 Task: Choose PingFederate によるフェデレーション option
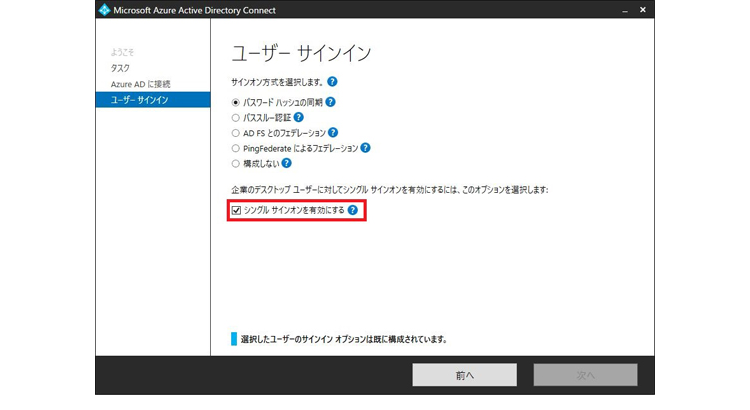pyautogui.click(x=235, y=148)
